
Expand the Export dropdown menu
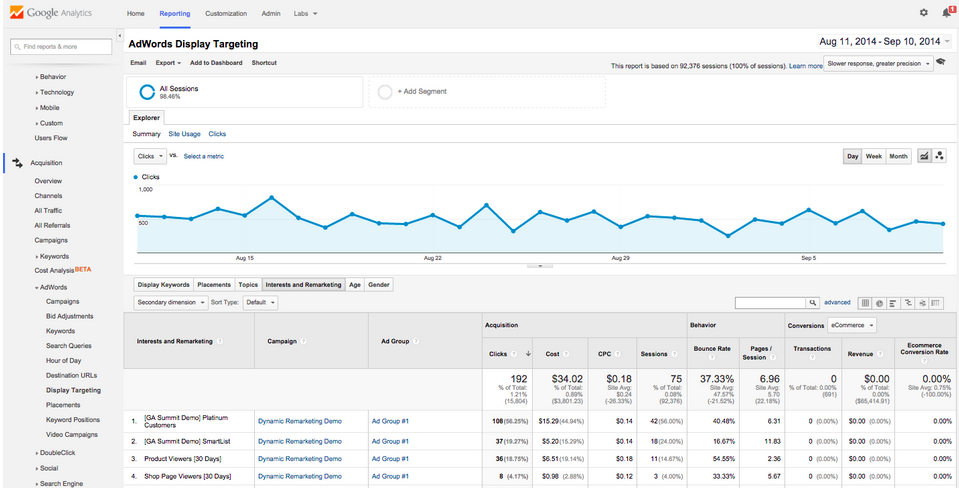168,63
